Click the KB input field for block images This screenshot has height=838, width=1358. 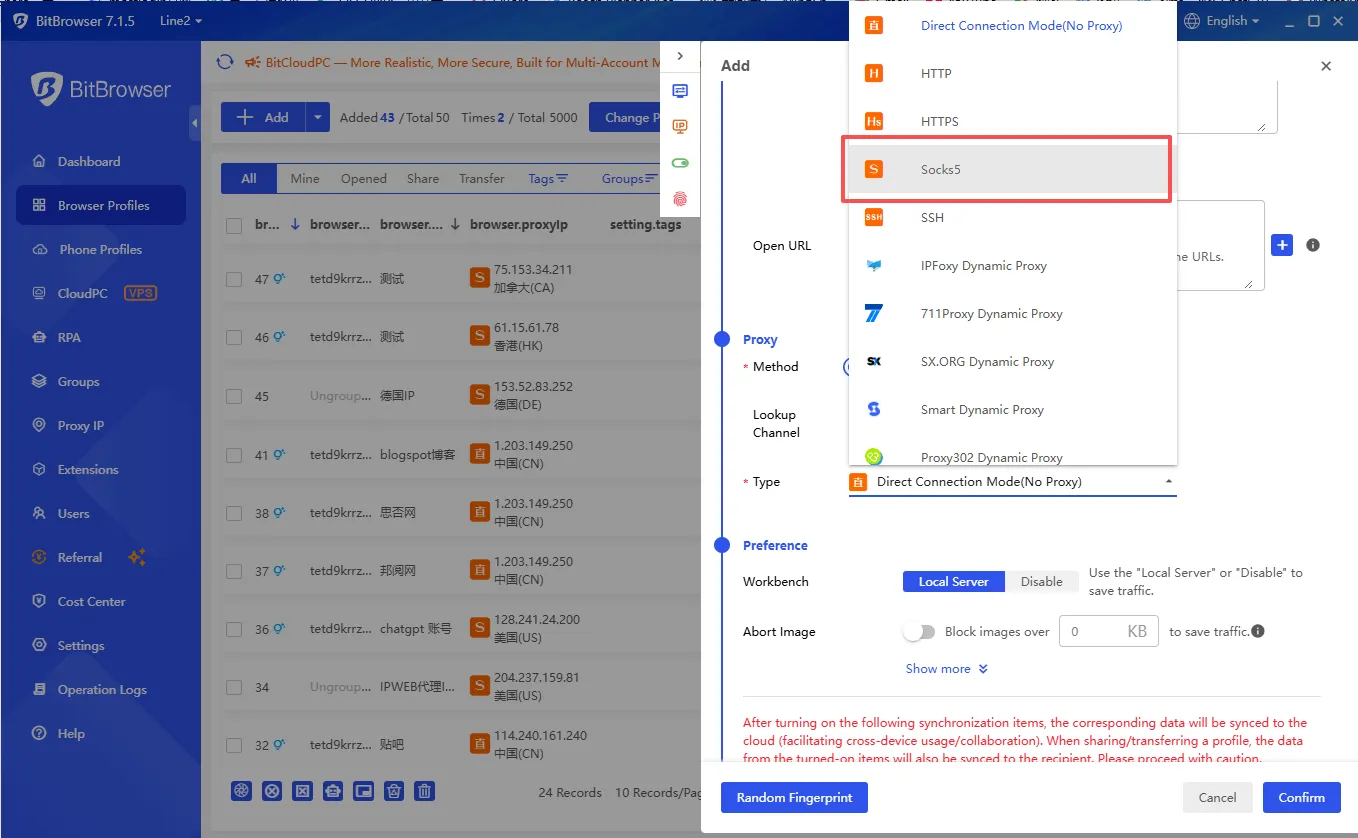pos(1108,631)
